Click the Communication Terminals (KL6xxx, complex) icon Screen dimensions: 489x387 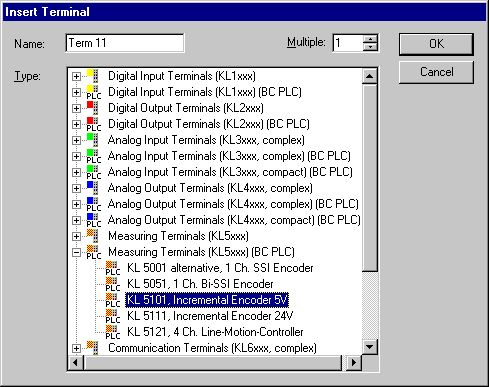coord(93,348)
